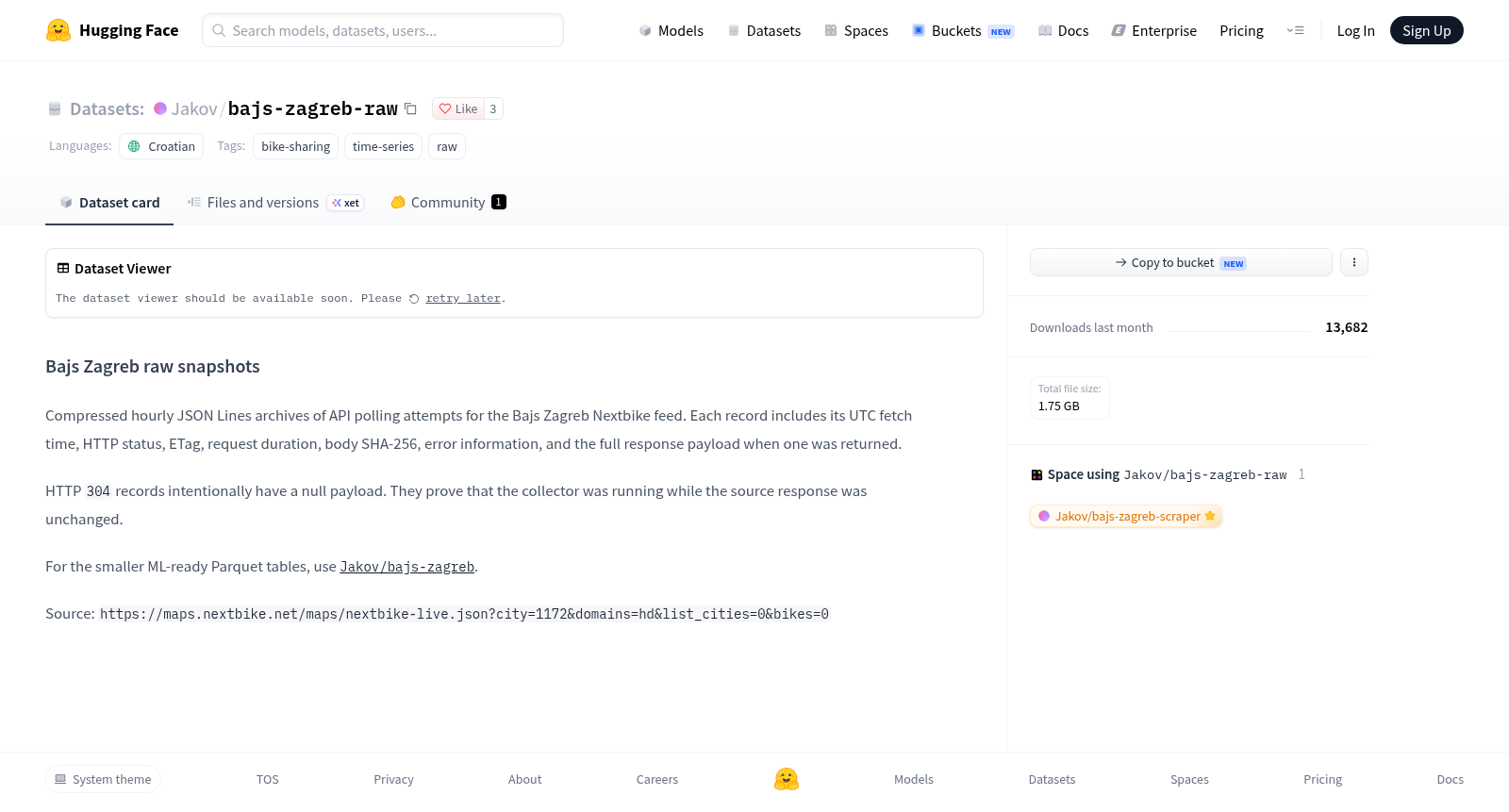Select the Dataset card tab
This screenshot has height=812, width=1509.
pos(109,202)
